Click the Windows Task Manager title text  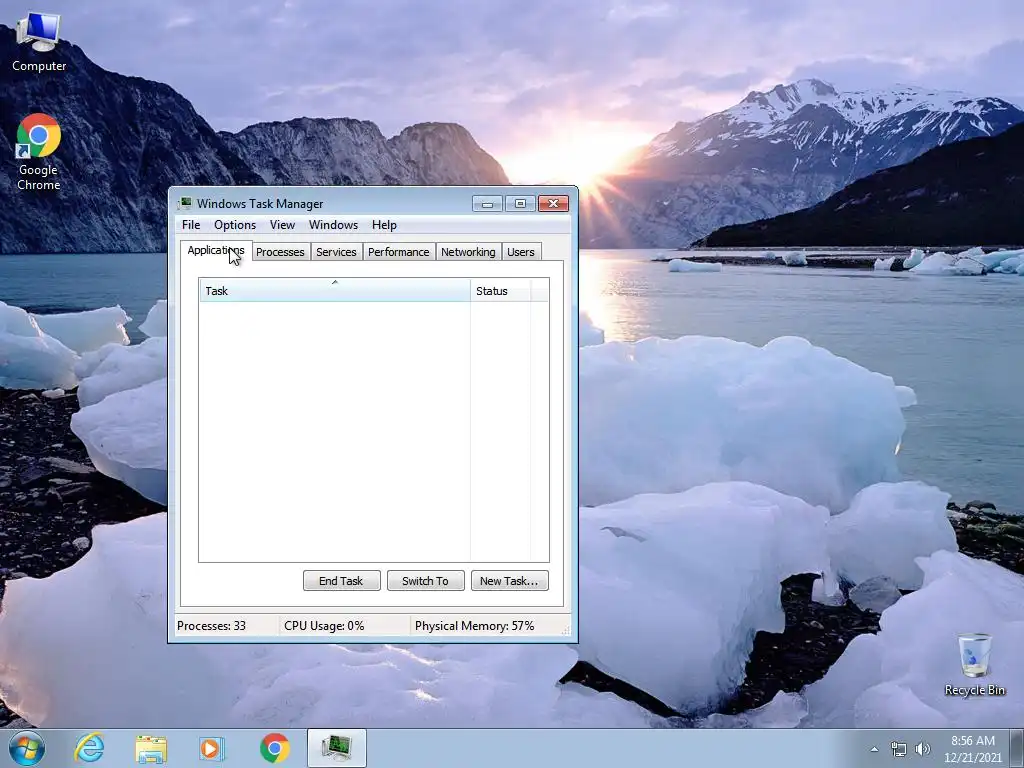(x=260, y=204)
